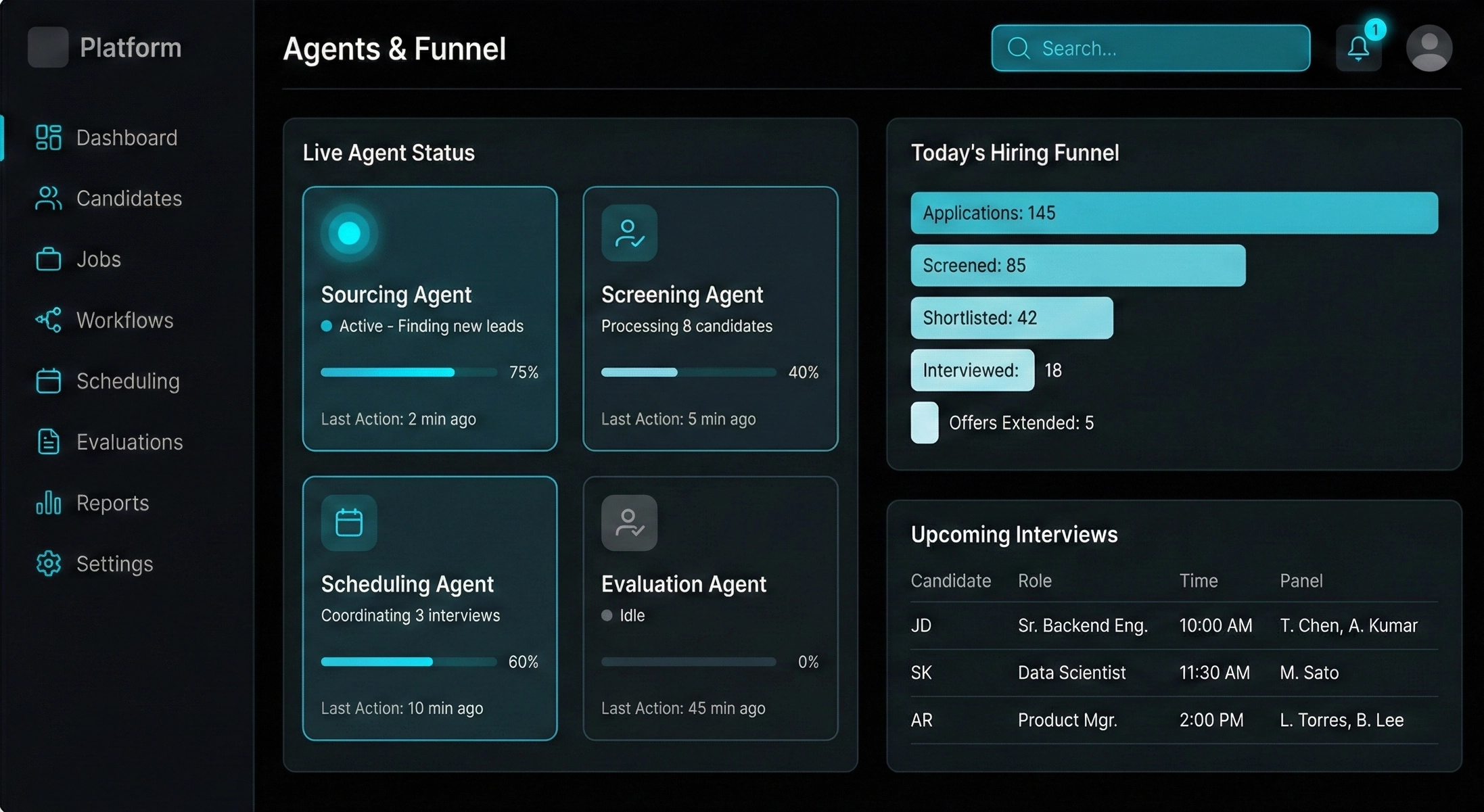Open the user profile avatar
Image resolution: width=1484 pixels, height=812 pixels.
point(1429,47)
